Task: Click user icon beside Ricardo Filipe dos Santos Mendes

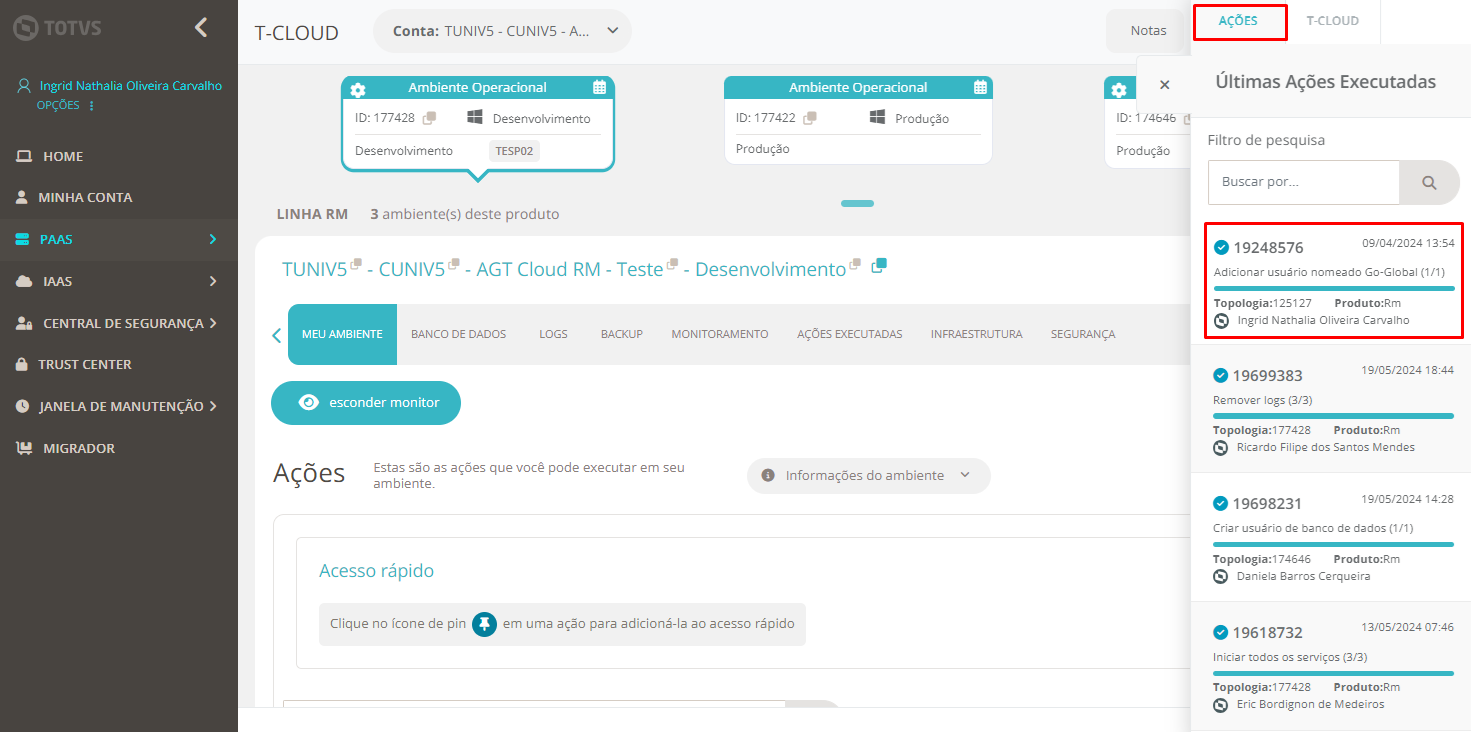Action: [x=1221, y=447]
